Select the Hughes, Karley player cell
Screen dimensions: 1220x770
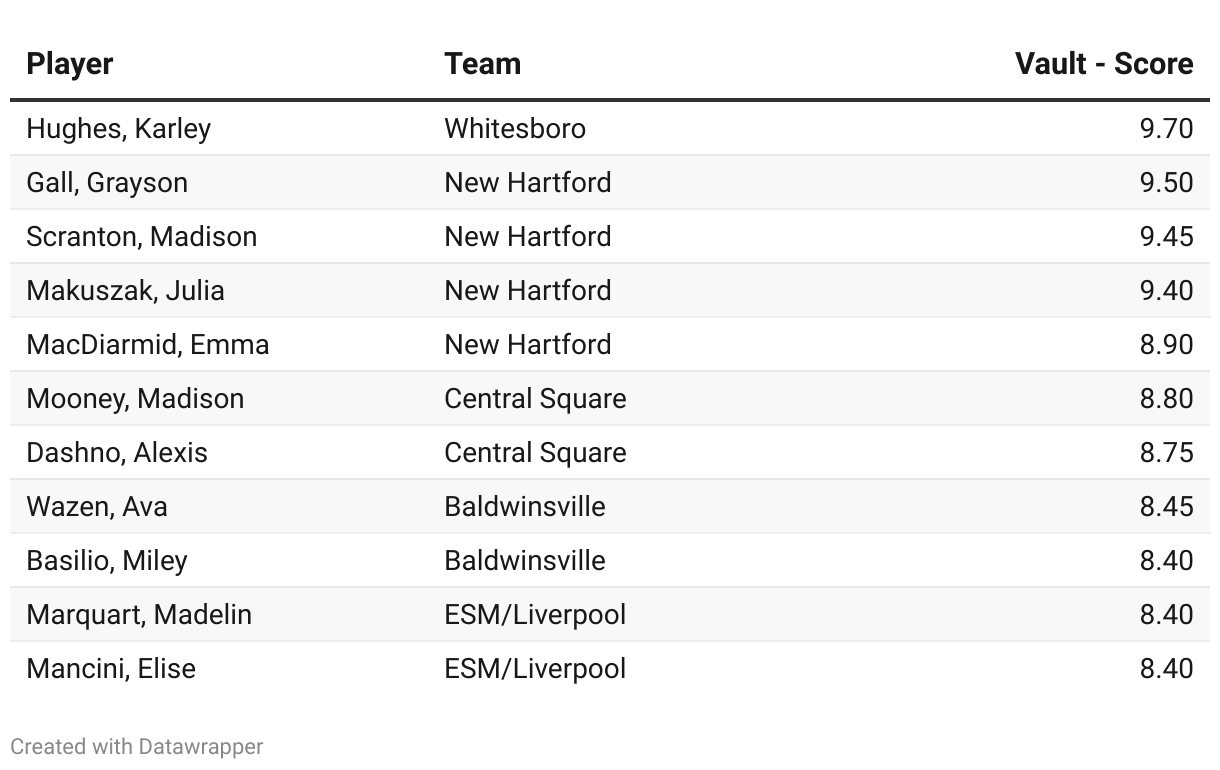pos(119,129)
